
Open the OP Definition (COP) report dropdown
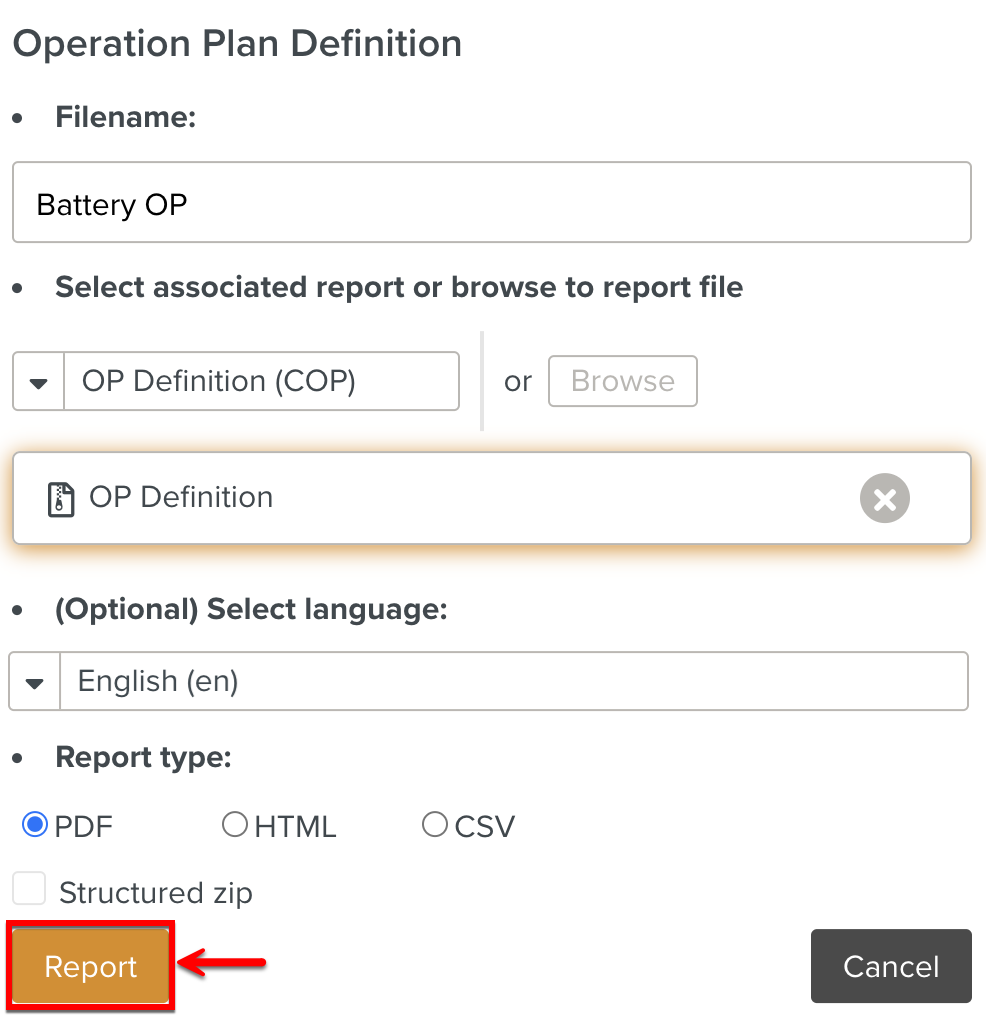[x=260, y=381]
